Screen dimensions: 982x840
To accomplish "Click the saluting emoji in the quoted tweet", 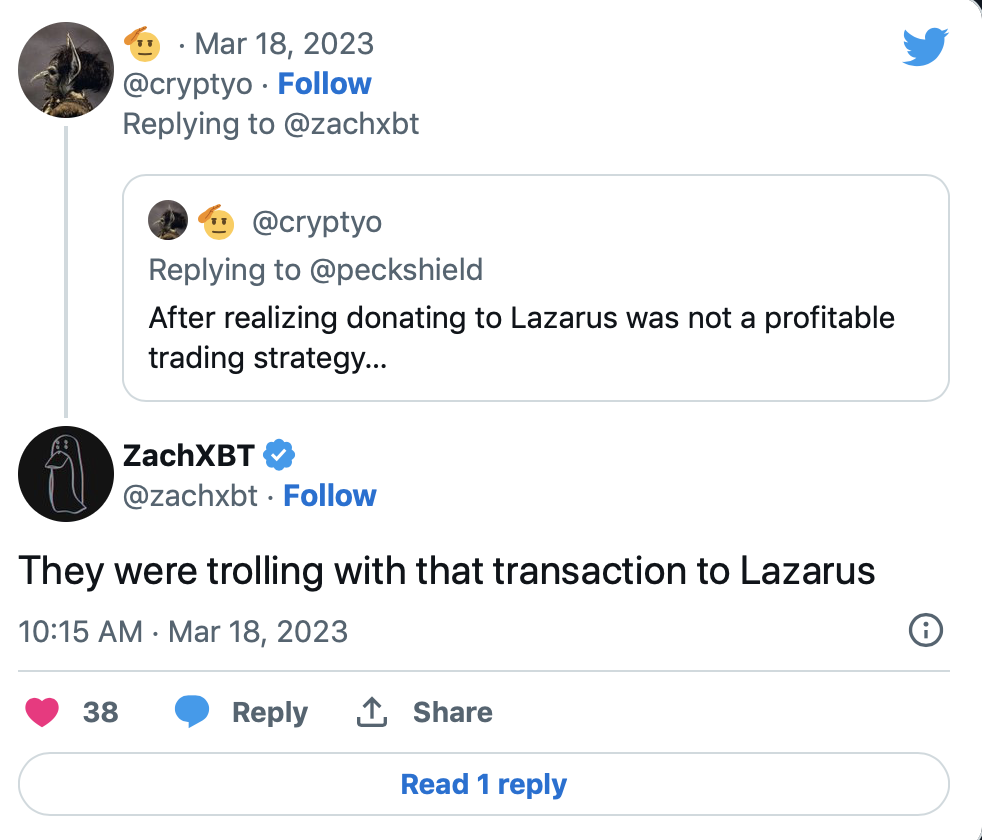I will pyautogui.click(x=217, y=222).
